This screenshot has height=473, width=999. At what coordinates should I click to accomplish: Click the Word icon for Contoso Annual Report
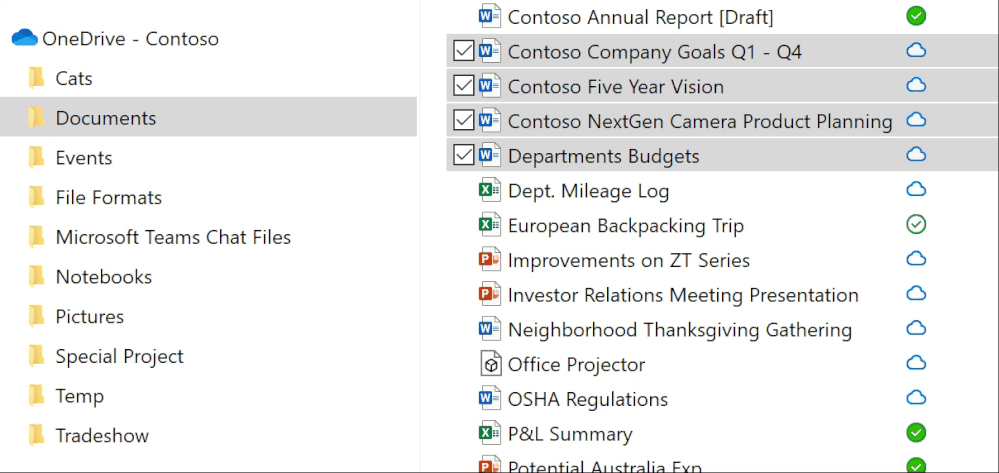click(489, 16)
